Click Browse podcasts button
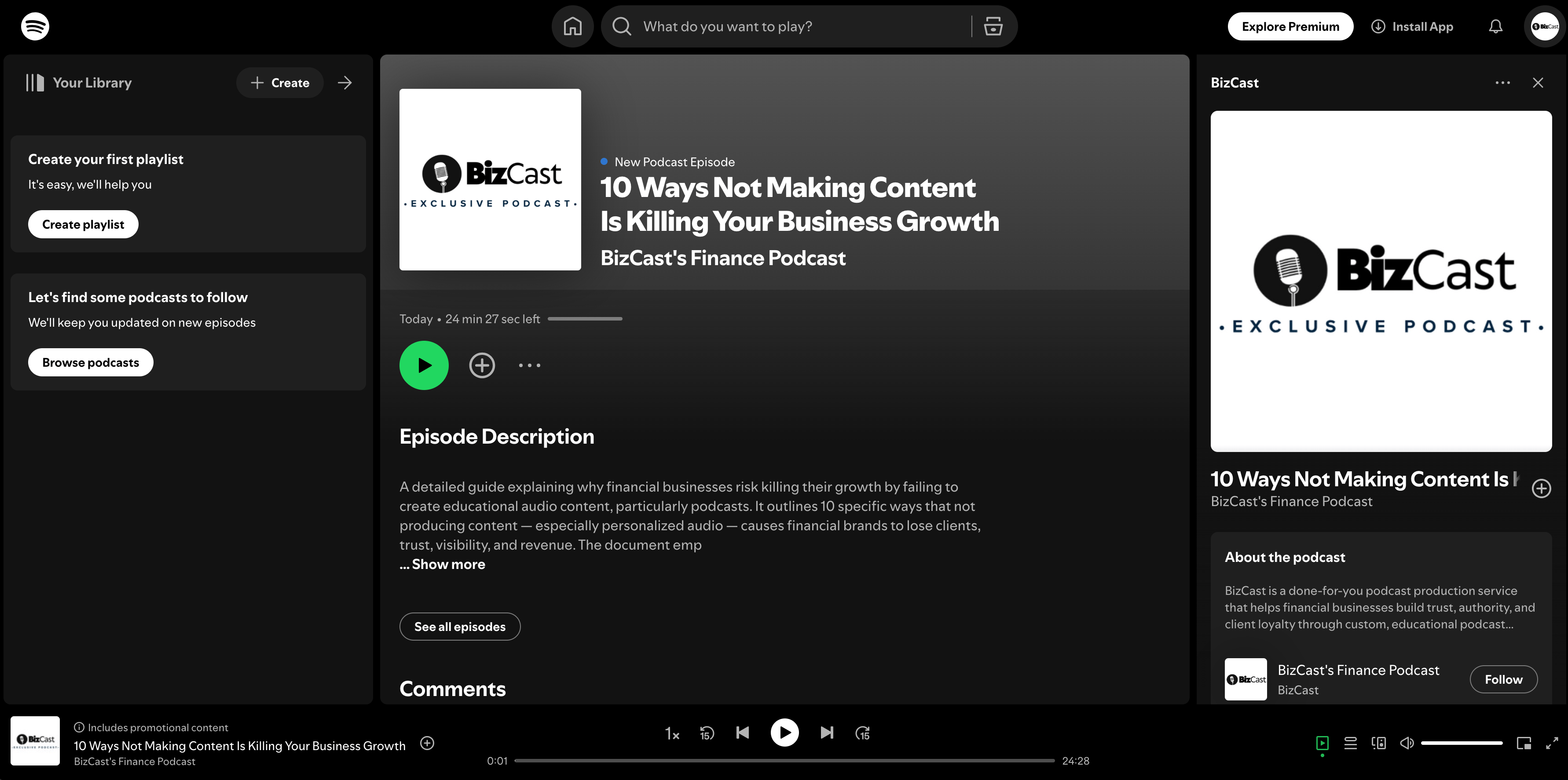The image size is (1568, 780). [90, 363]
